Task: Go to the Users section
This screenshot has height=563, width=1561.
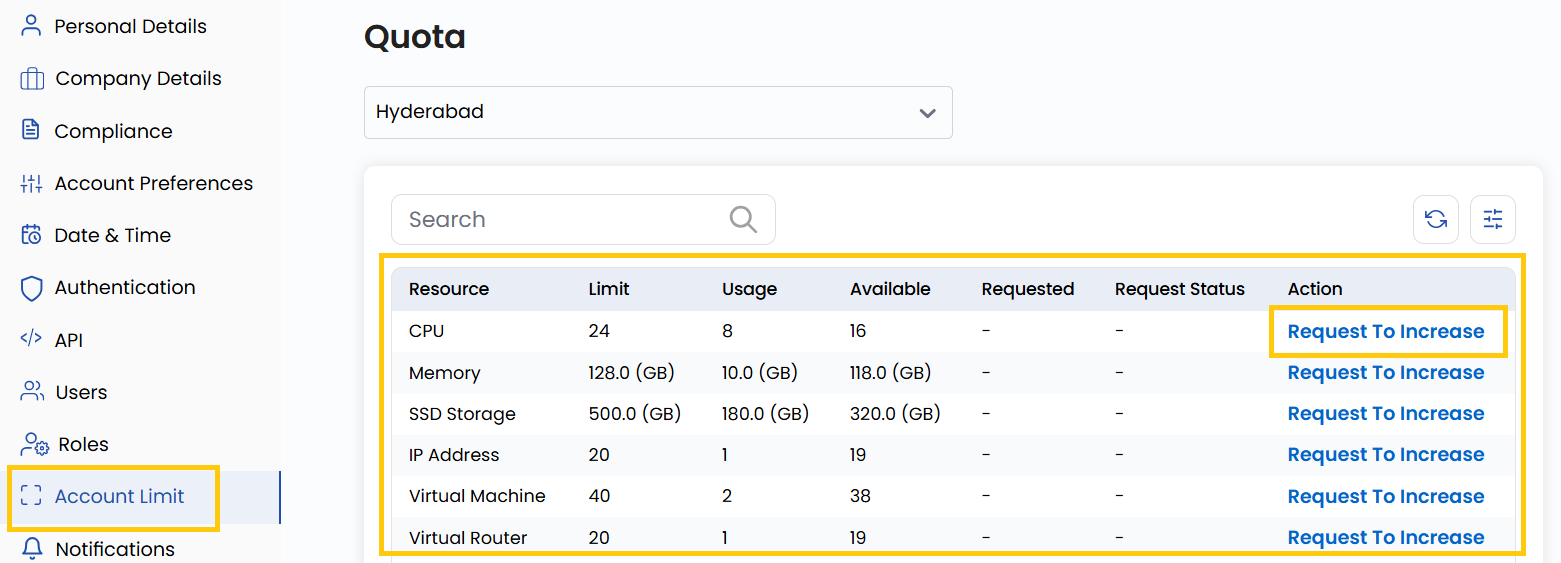Action: point(81,392)
